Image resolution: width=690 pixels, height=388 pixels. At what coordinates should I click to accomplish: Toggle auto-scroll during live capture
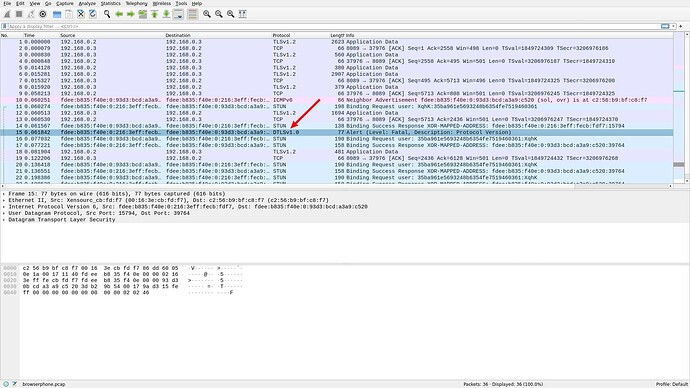178,14
